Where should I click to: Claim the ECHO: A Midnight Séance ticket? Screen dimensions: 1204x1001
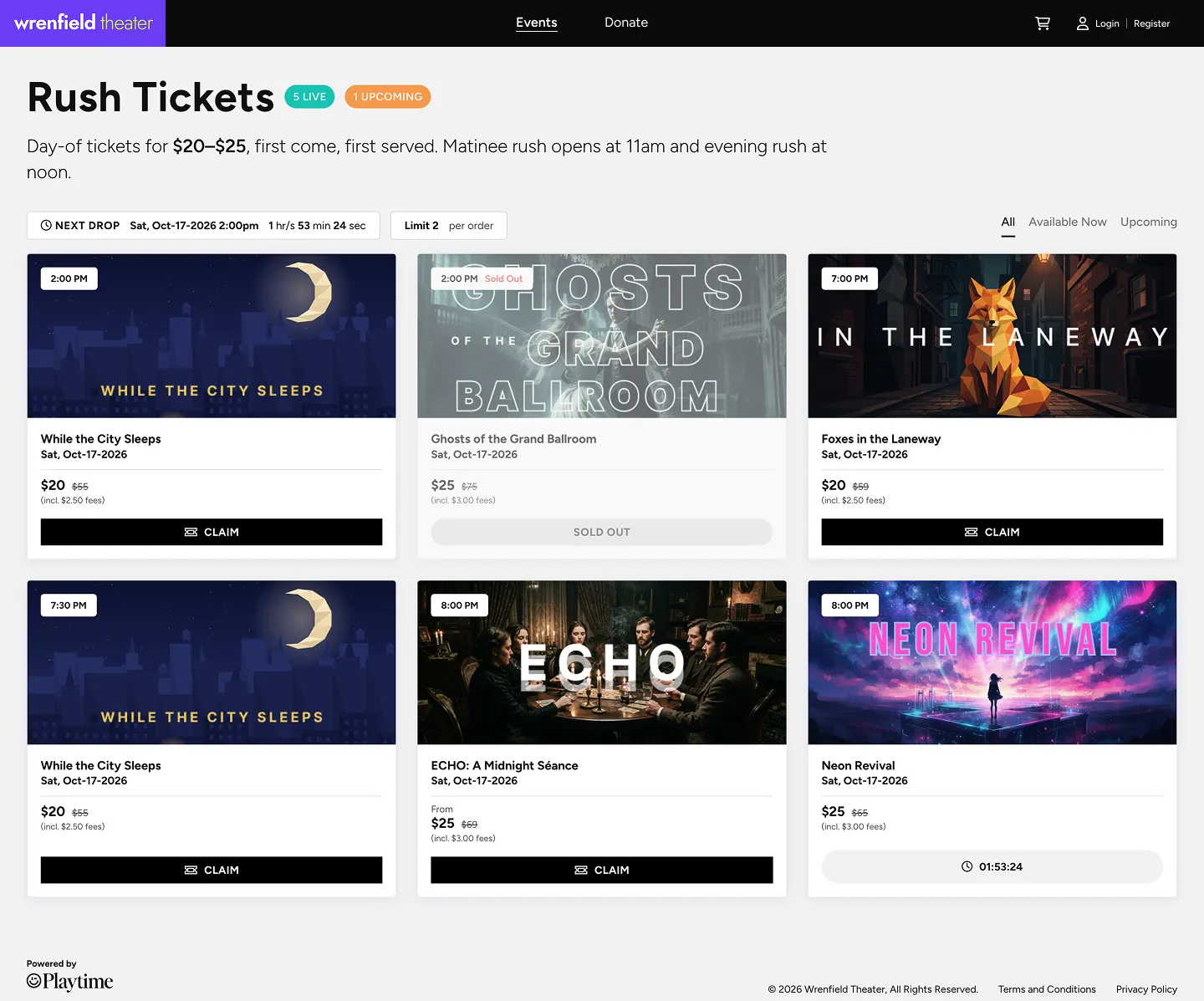602,870
